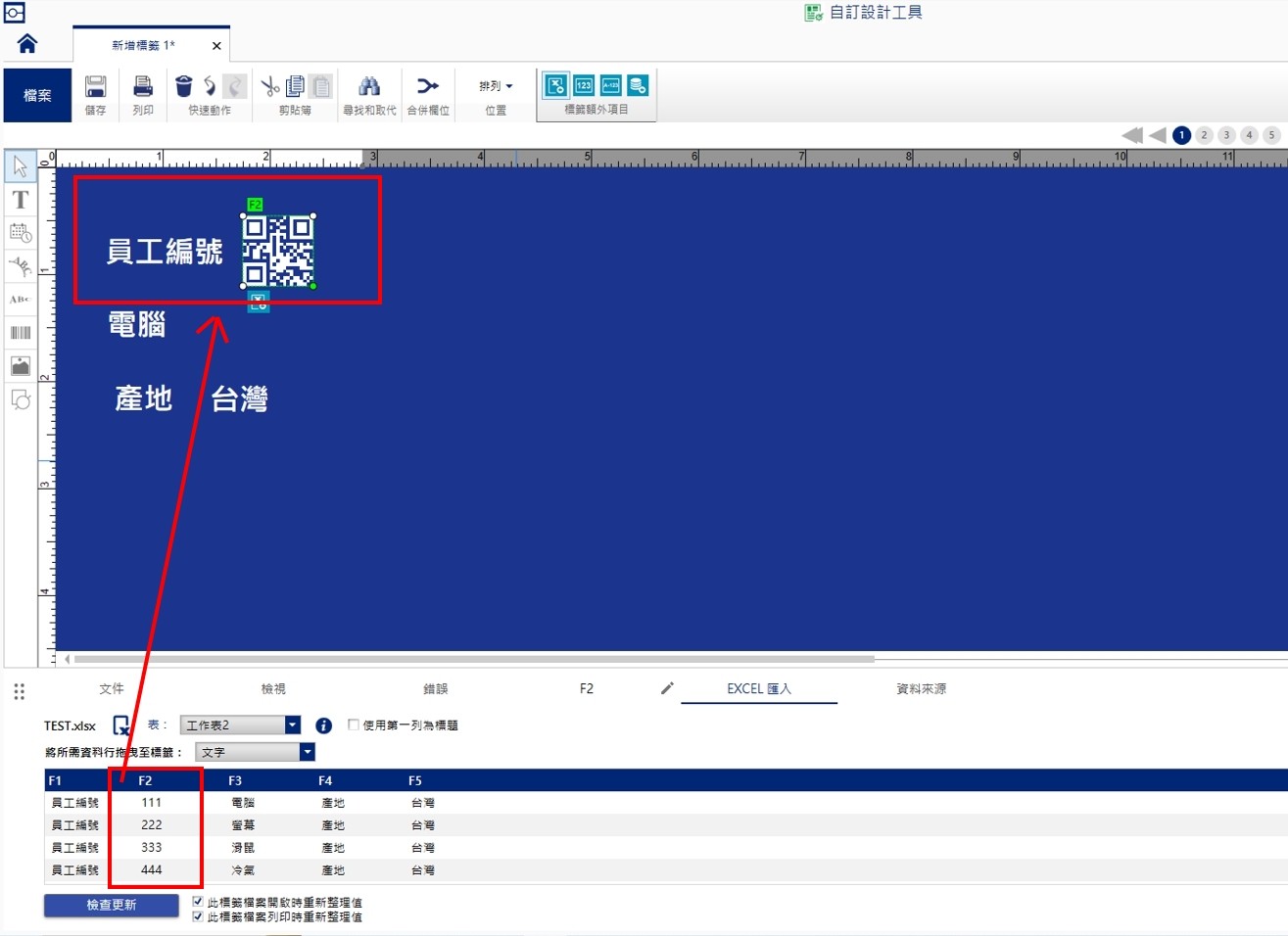This screenshot has height=936, width=1288.
Task: Switch to the 文件 tab
Action: pos(112,688)
